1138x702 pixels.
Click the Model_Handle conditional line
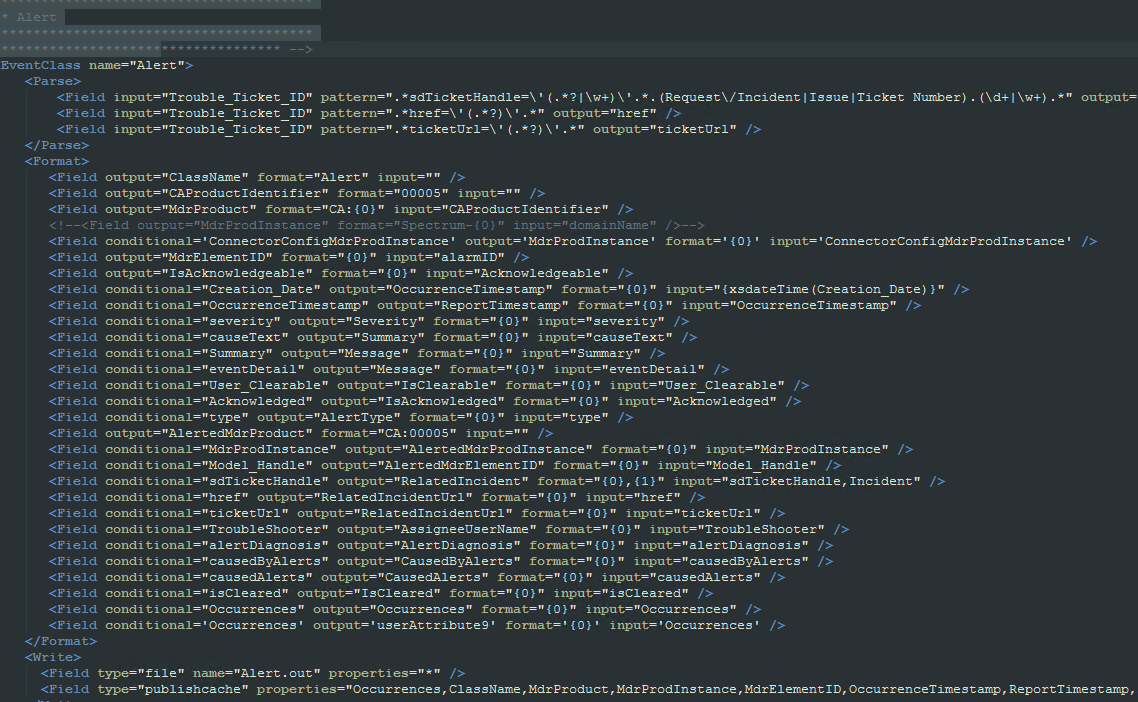[445, 465]
